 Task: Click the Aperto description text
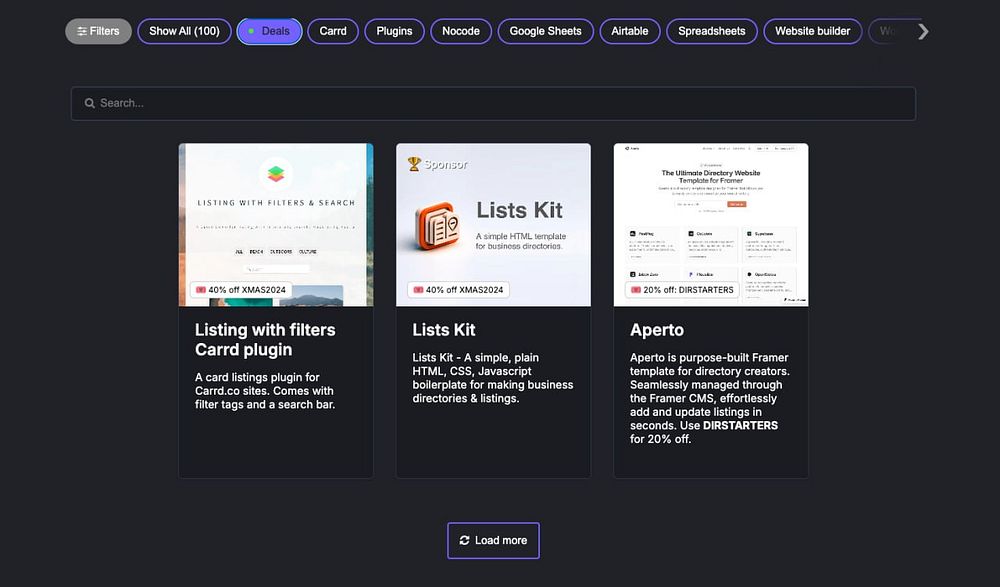click(710, 398)
